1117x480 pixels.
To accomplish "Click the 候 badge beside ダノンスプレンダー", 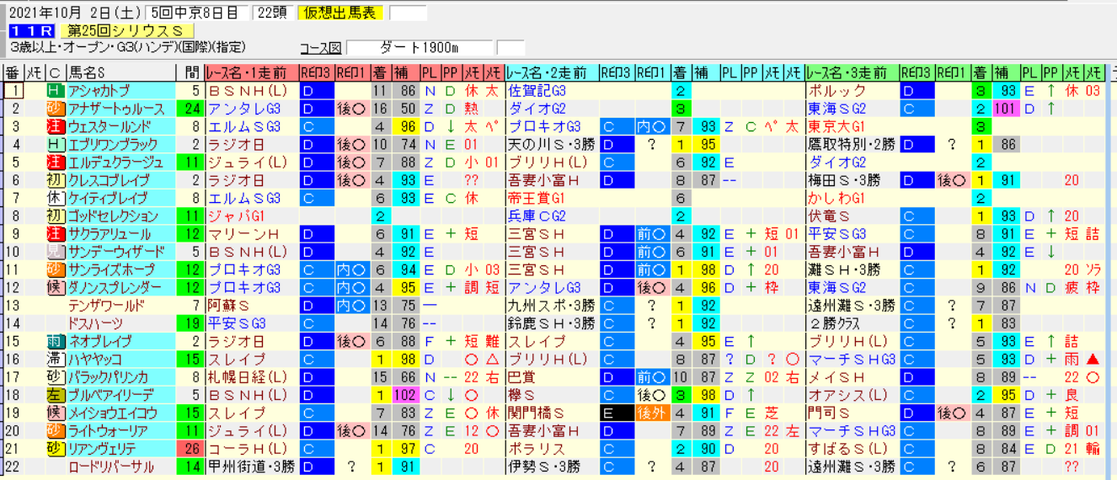I will click(x=54, y=287).
